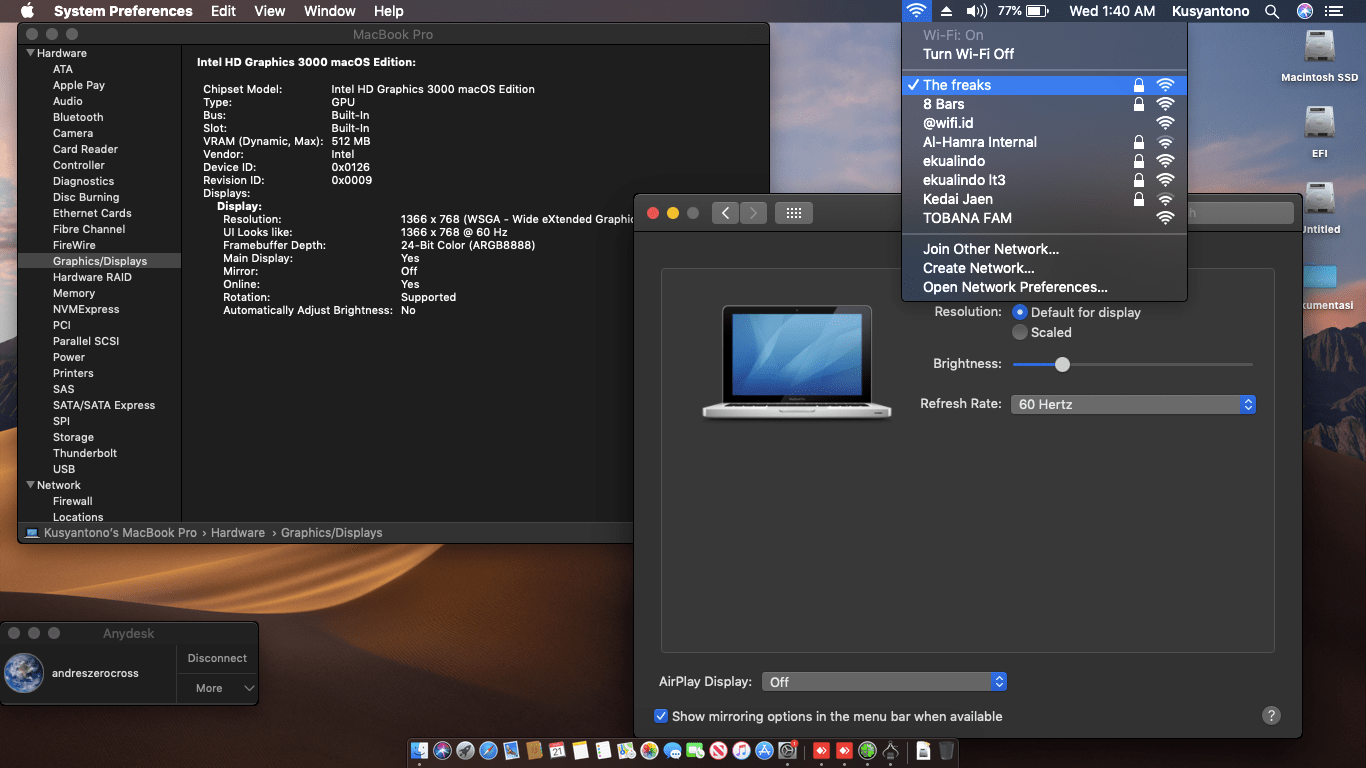Expand the More menu in Anydesk

pos(218,688)
